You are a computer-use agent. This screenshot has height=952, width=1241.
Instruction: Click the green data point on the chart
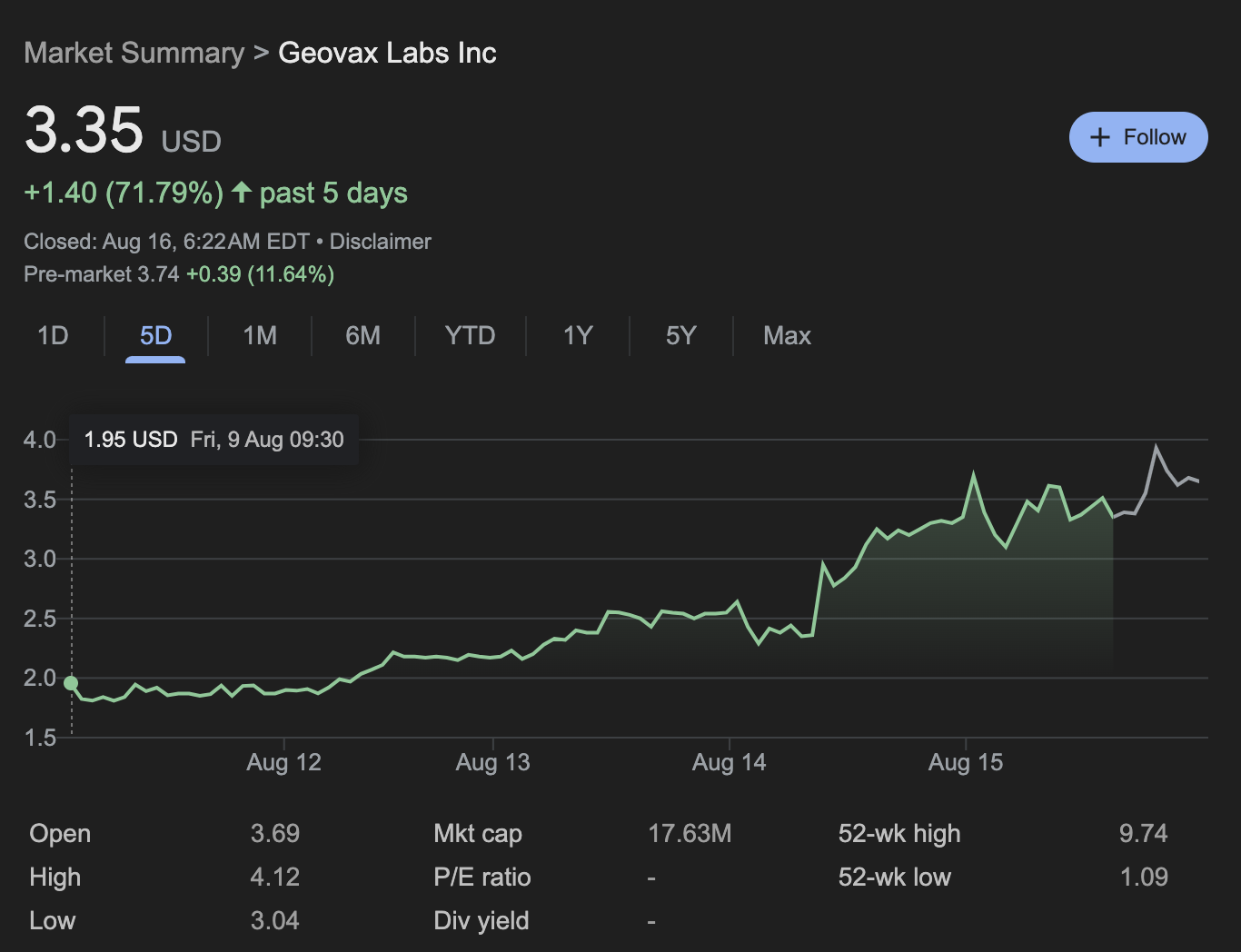click(71, 683)
